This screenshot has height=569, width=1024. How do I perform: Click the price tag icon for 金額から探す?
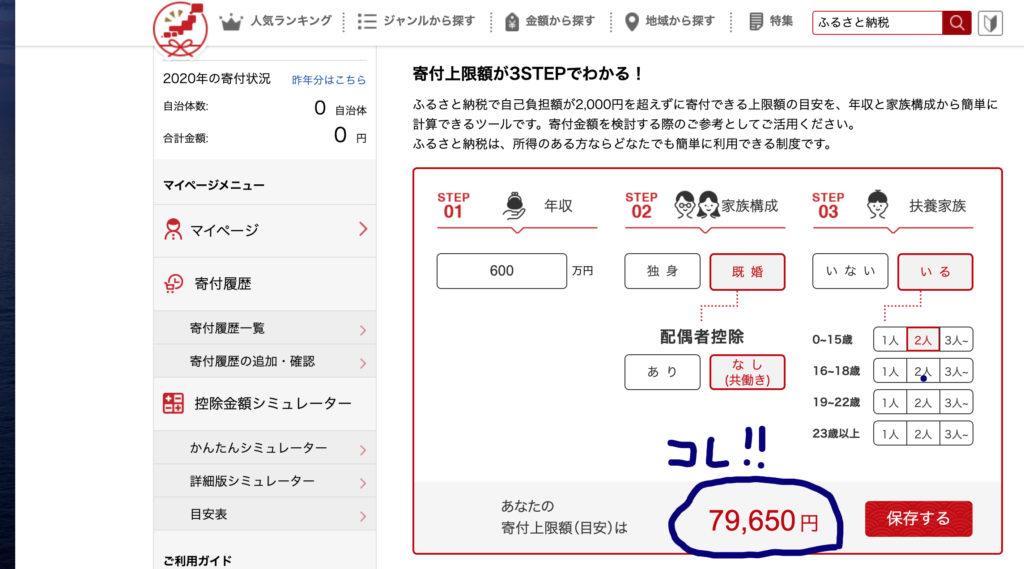tap(512, 22)
